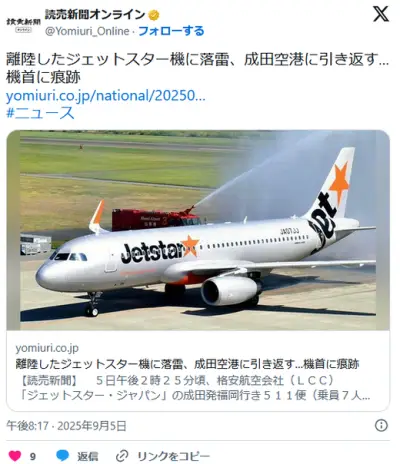Click the reply speech bubble icon
Image resolution: width=400 pixels, height=464 pixels.
(x=63, y=455)
